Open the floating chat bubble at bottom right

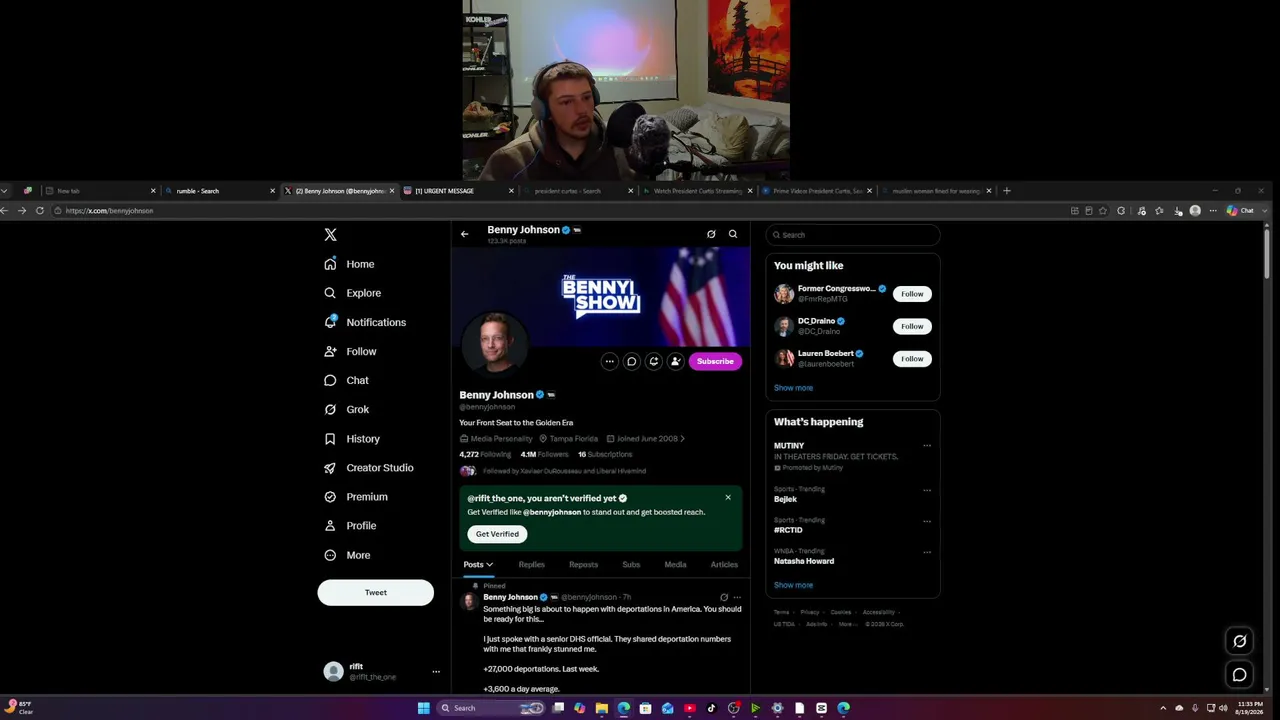point(1239,675)
